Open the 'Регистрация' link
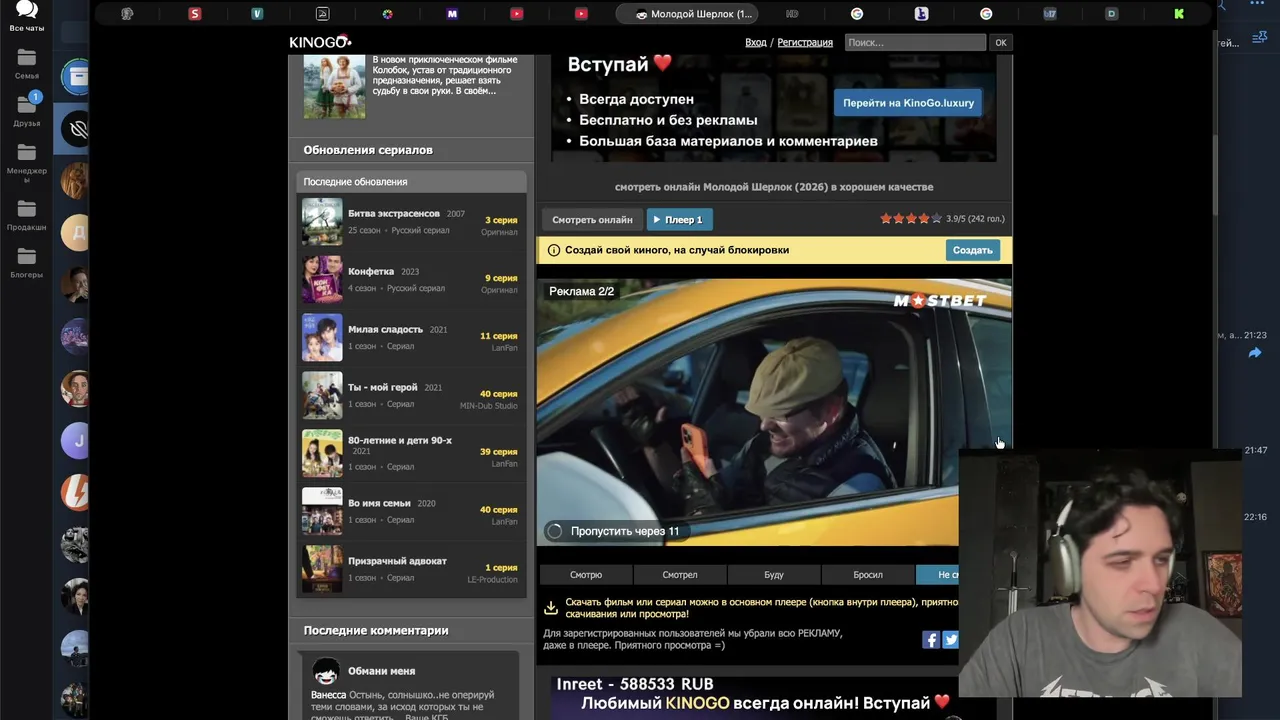The height and width of the screenshot is (720, 1280). click(805, 42)
